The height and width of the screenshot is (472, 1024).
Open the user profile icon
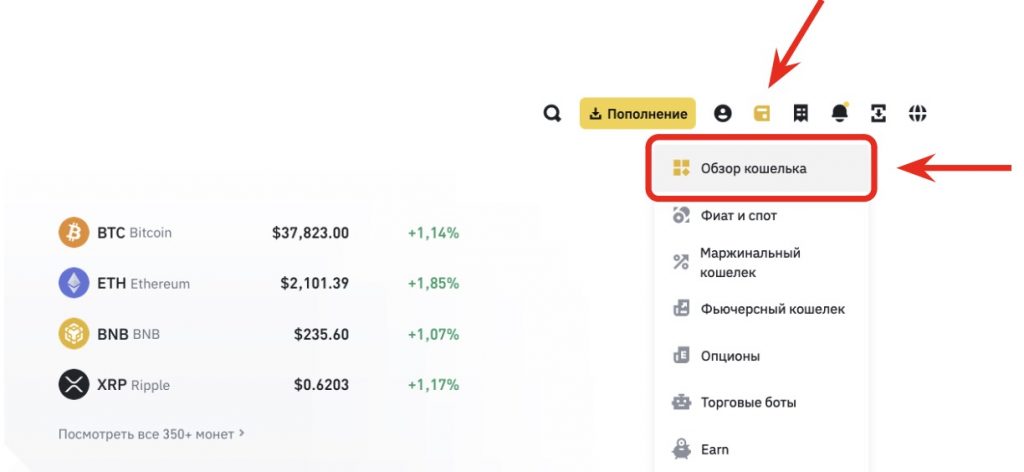point(722,114)
